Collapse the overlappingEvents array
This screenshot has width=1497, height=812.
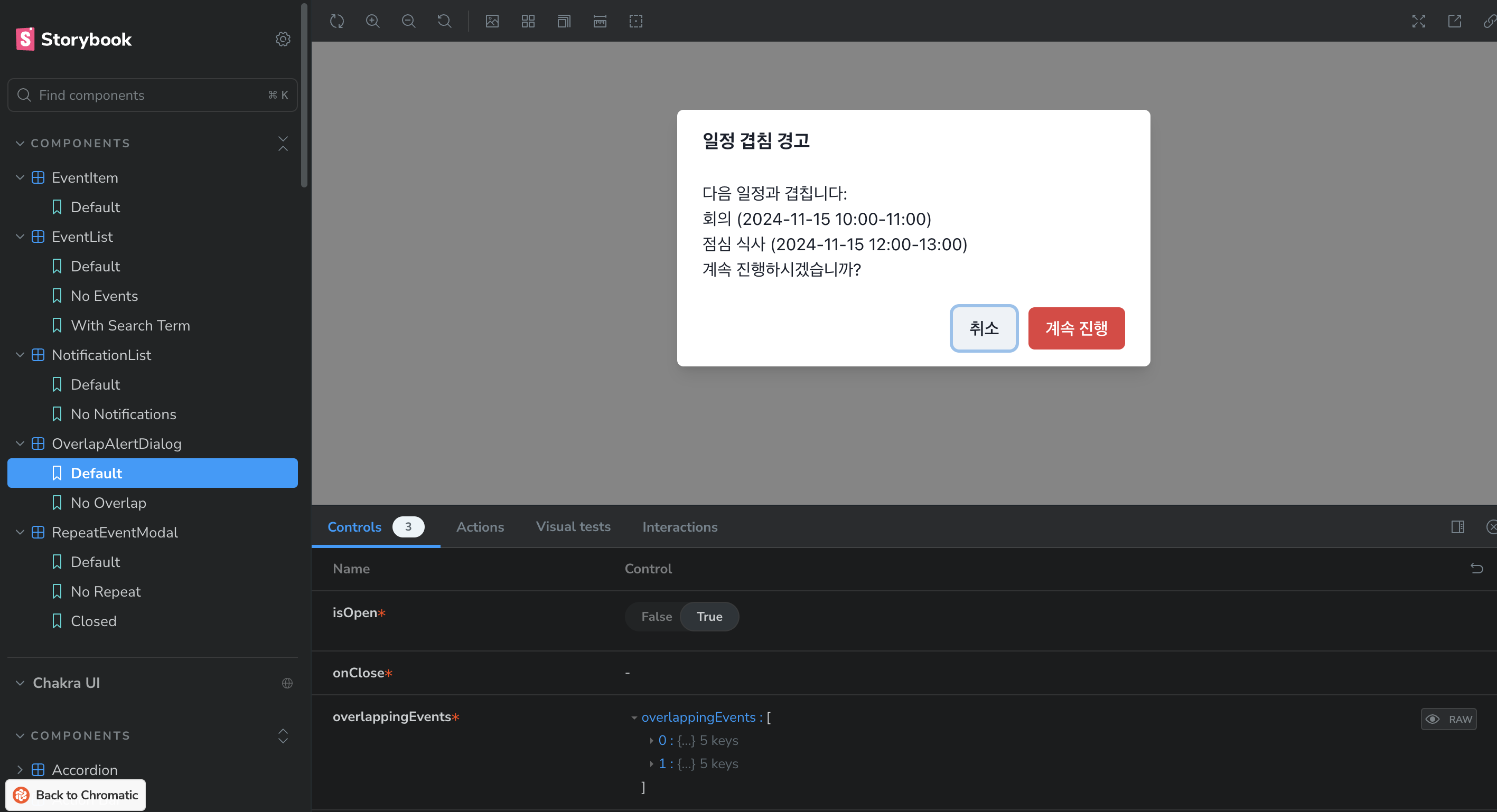(x=634, y=718)
